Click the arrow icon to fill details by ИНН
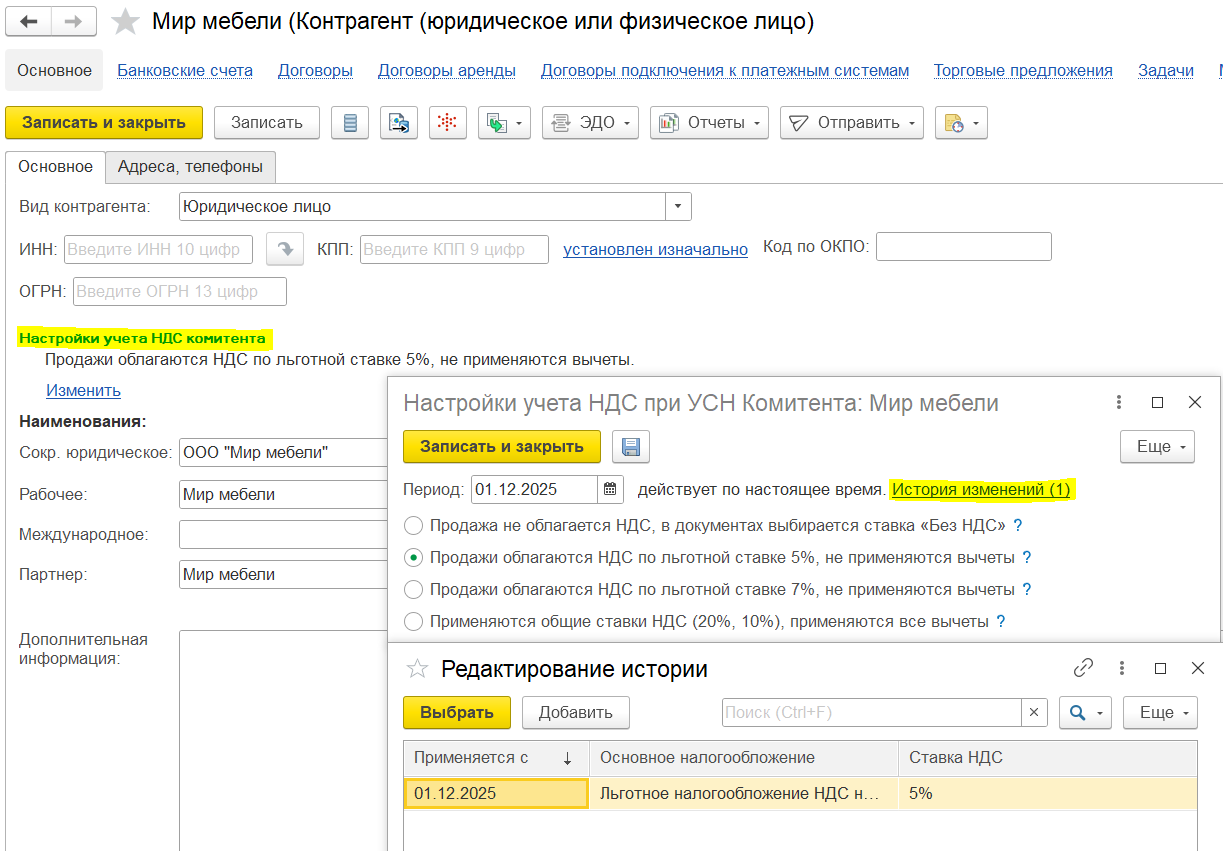1223x851 pixels. click(285, 250)
